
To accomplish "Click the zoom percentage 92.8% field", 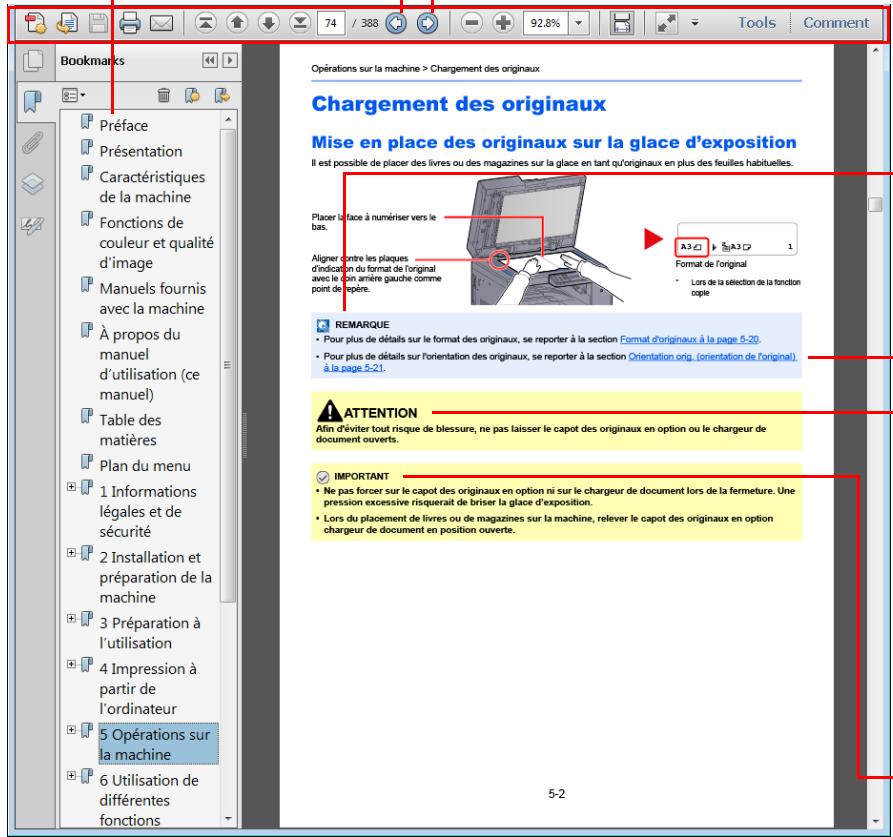I will coord(546,23).
